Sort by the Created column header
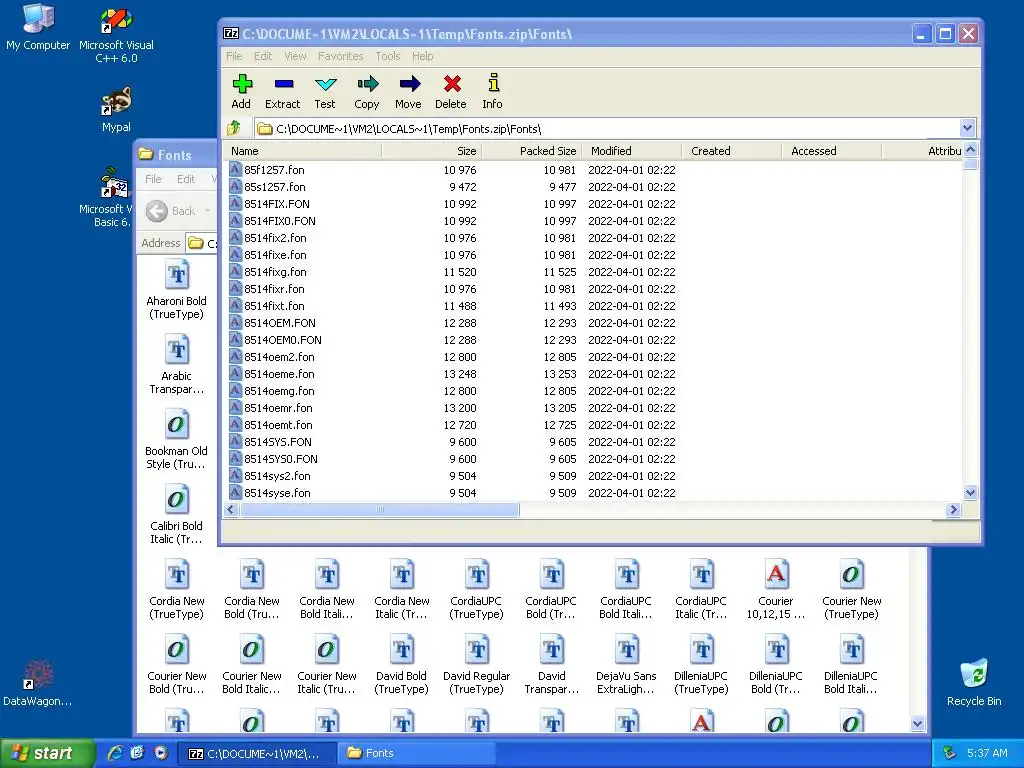This screenshot has width=1024, height=768. [x=731, y=151]
